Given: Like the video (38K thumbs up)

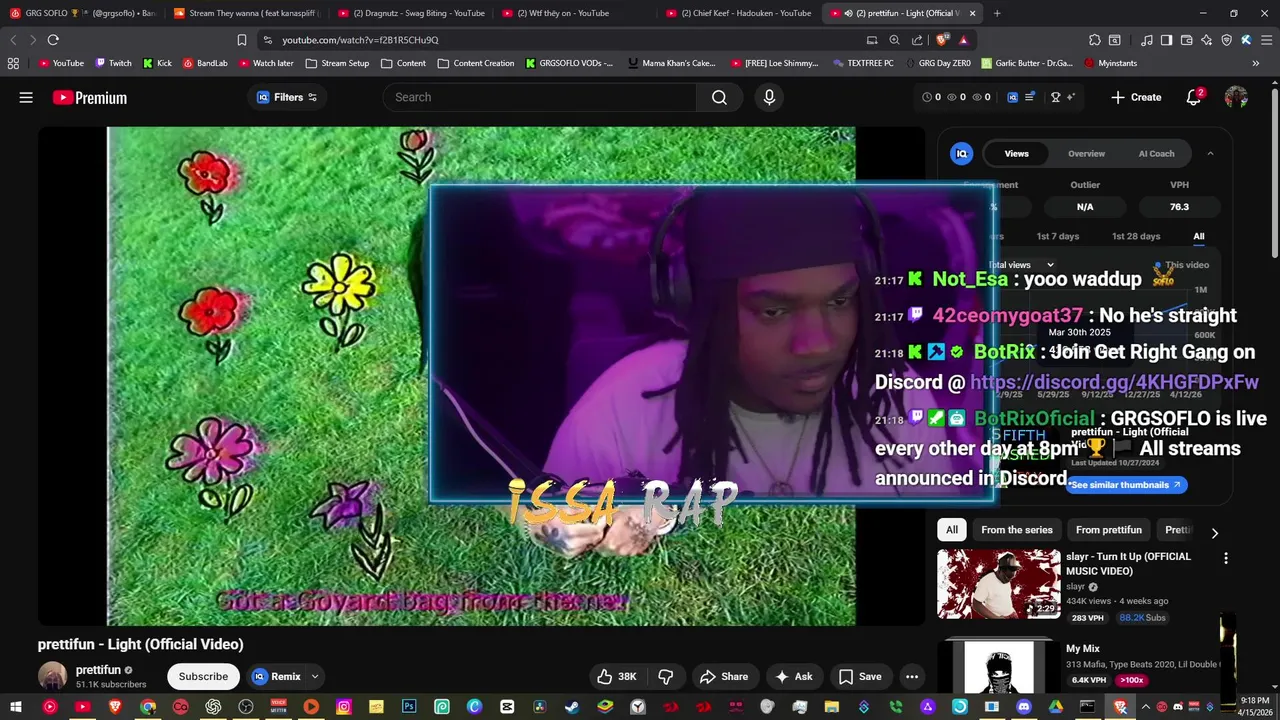Looking at the screenshot, I should click(x=616, y=677).
